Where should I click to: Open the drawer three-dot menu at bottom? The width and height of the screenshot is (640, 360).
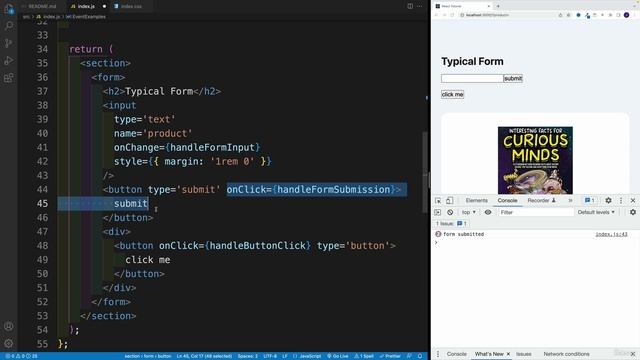(438, 354)
